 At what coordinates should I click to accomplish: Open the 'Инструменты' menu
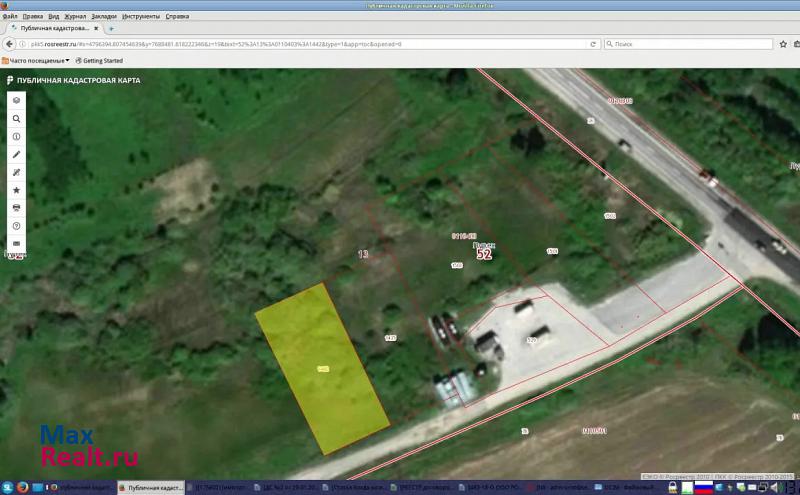click(x=141, y=17)
